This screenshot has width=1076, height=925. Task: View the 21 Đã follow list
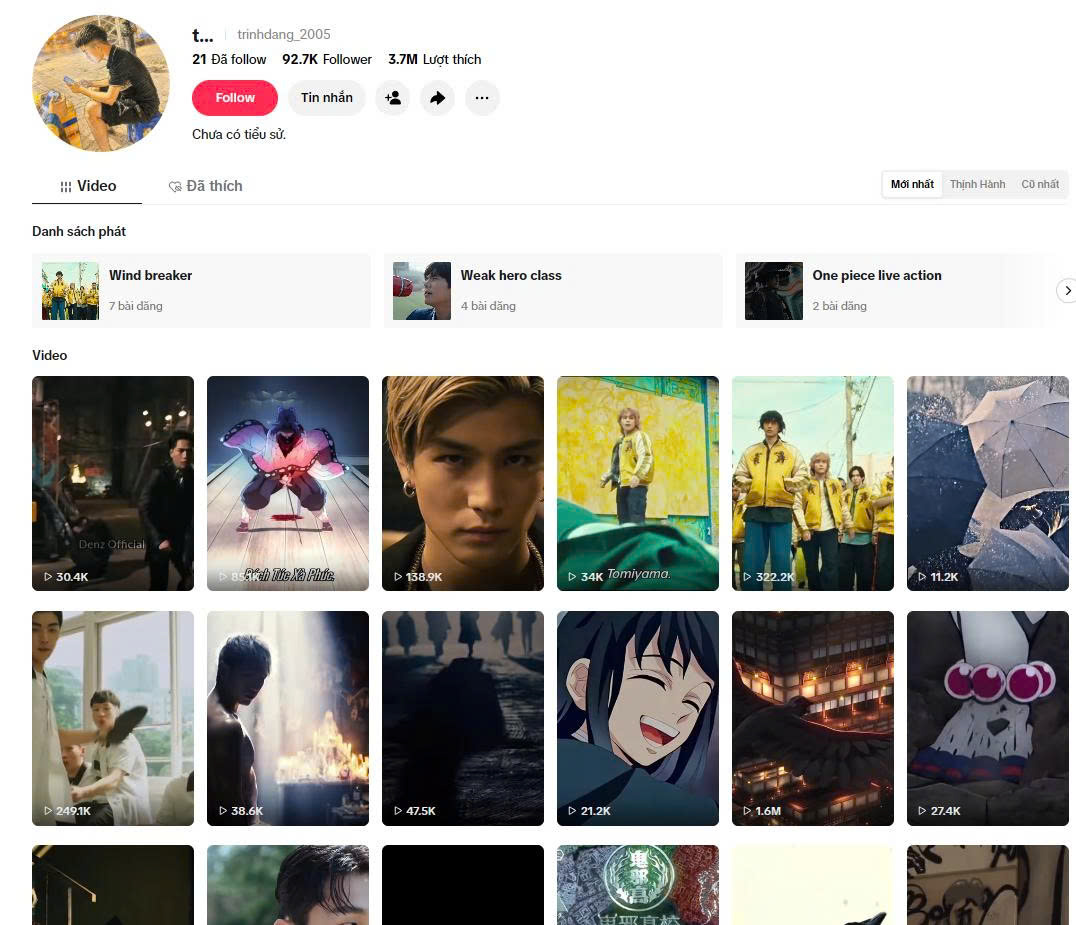(x=229, y=60)
